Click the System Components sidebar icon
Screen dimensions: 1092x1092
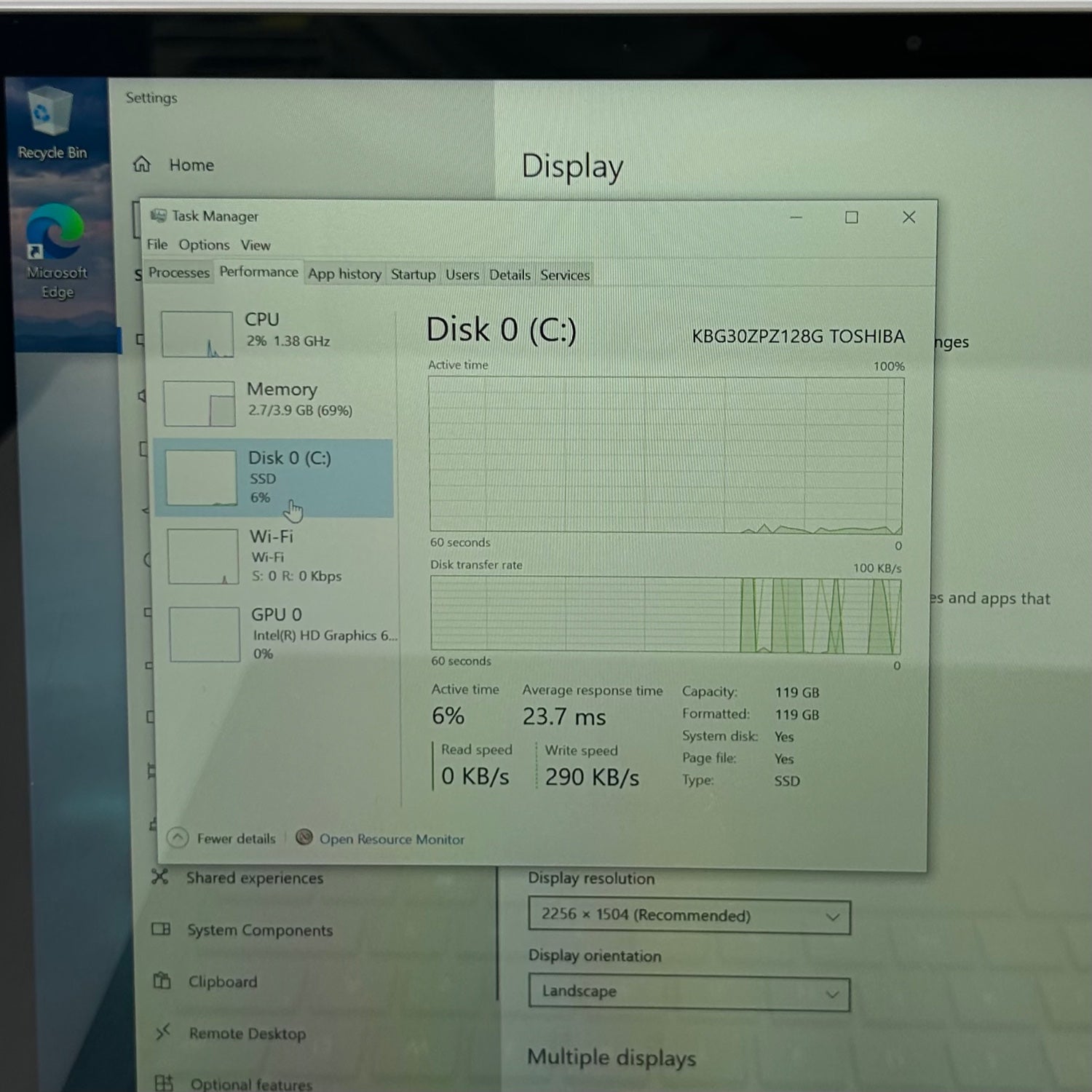161,930
